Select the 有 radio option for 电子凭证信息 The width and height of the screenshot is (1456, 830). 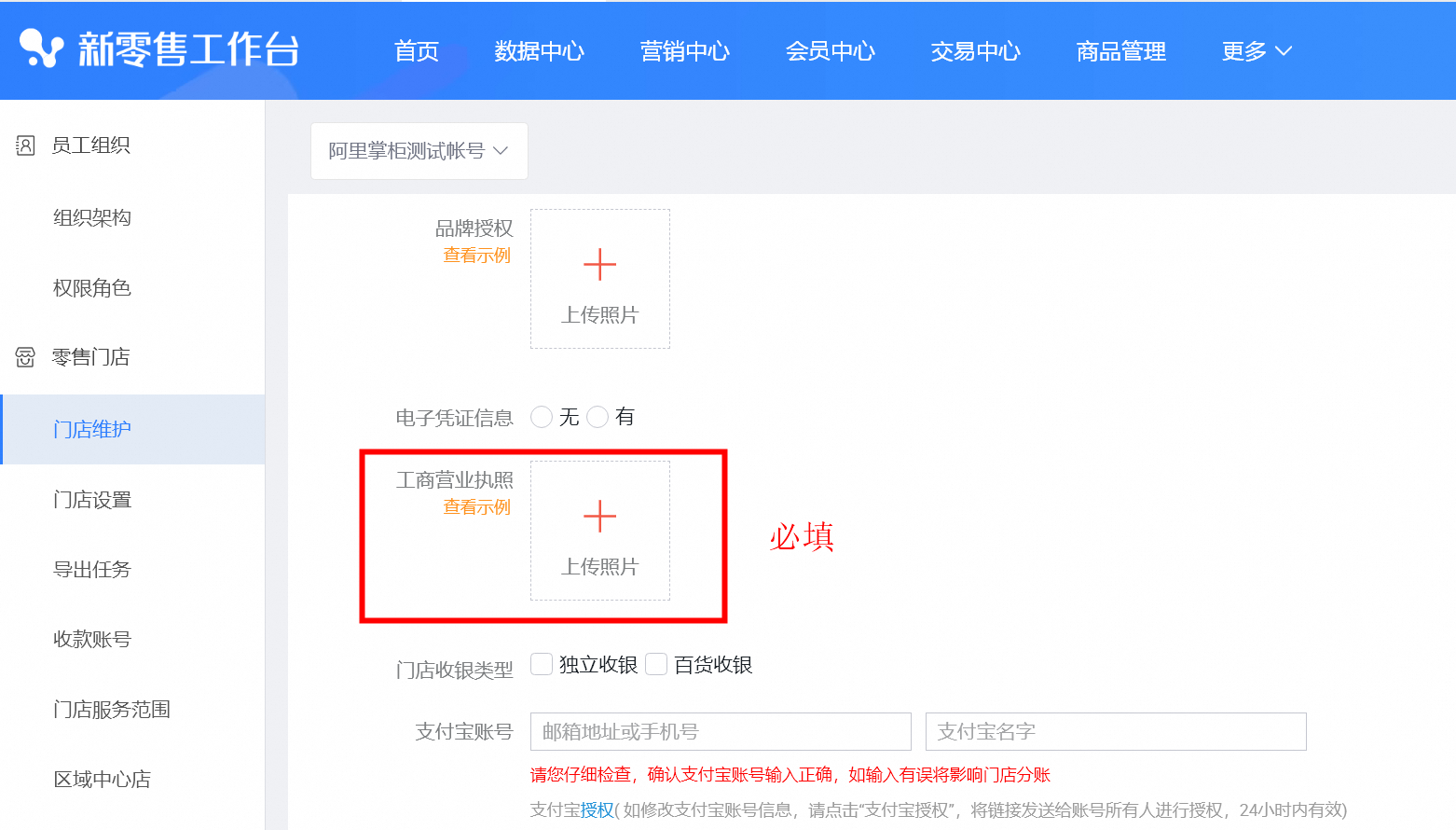coord(598,417)
